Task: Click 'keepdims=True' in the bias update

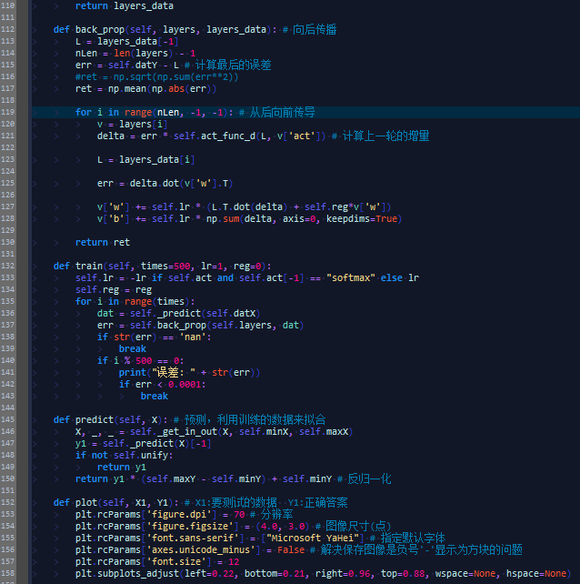Action: pos(361,219)
